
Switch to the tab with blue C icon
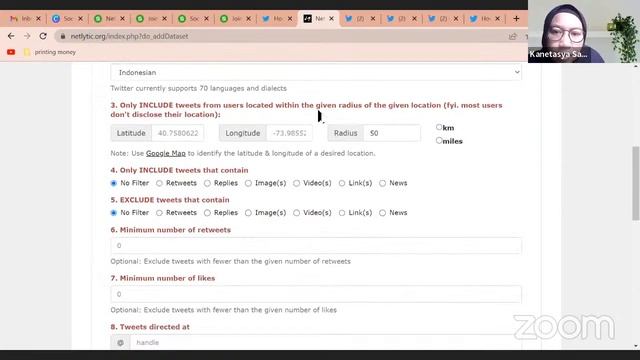(x=63, y=18)
